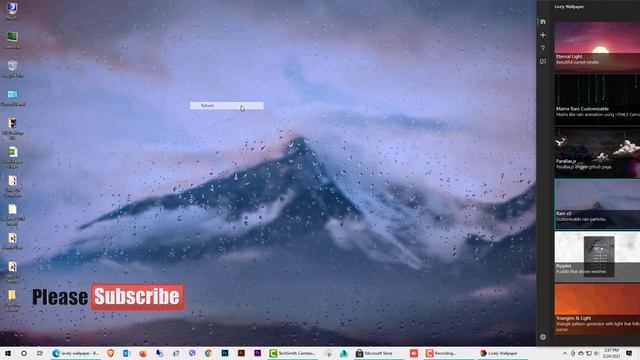
Task: Select the Triangles & Light wallpaper
Action: pyautogui.click(x=597, y=309)
